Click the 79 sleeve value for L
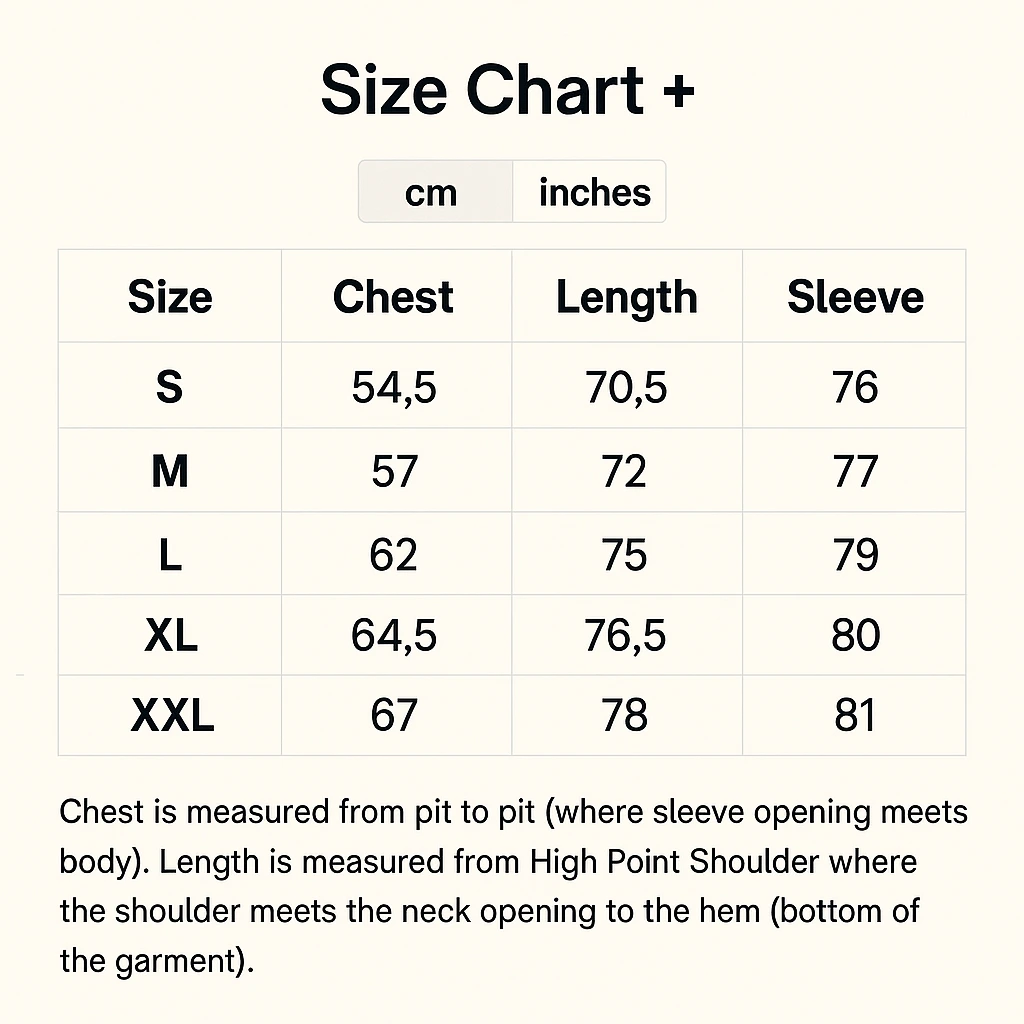The width and height of the screenshot is (1024, 1024). pyautogui.click(x=855, y=554)
